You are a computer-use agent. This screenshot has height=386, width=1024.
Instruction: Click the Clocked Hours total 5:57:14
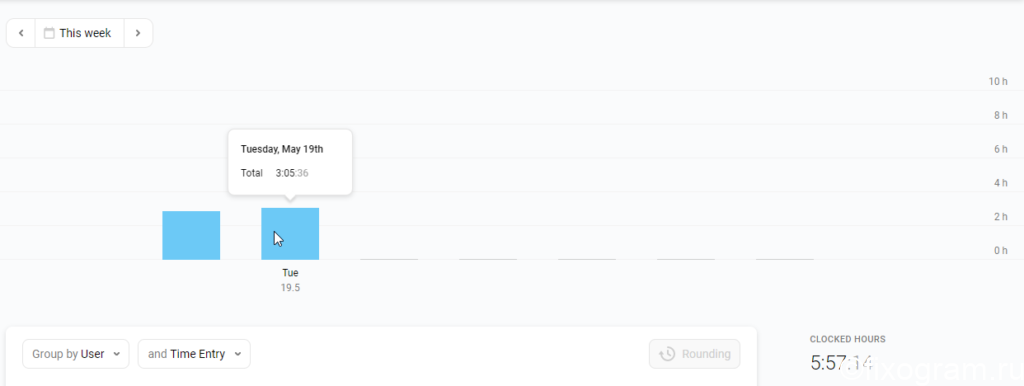tap(842, 362)
